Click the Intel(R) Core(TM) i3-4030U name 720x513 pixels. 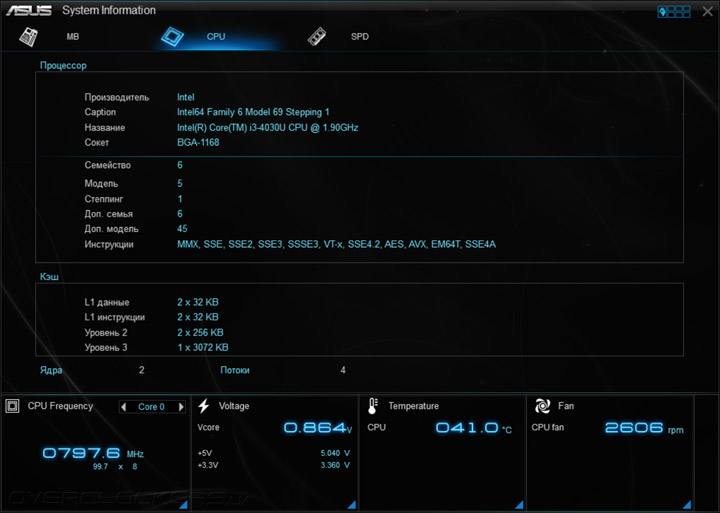[268, 128]
